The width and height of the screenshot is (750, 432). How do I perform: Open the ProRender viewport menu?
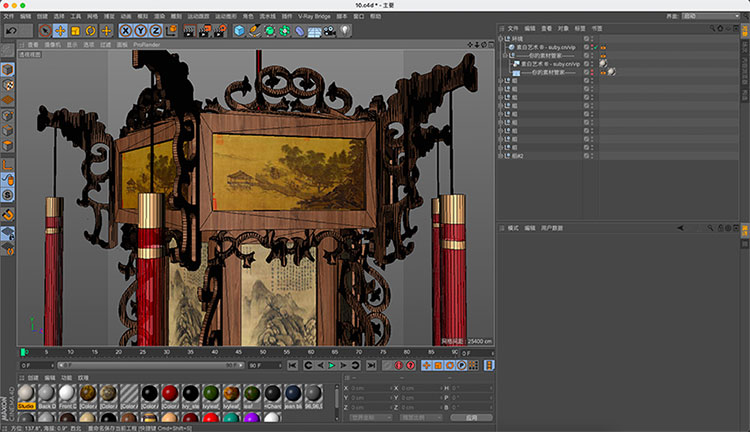pyautogui.click(x=146, y=45)
